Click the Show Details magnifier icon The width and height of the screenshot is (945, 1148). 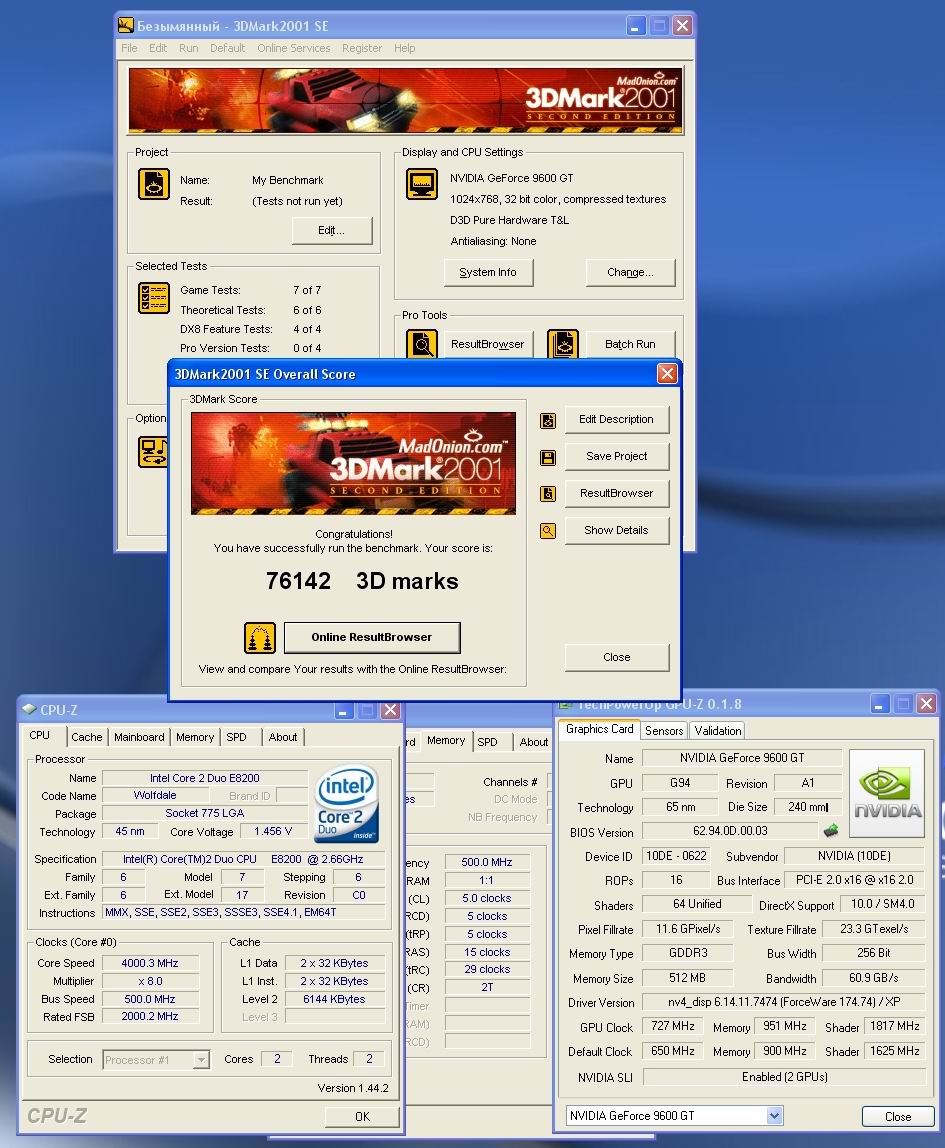(548, 531)
